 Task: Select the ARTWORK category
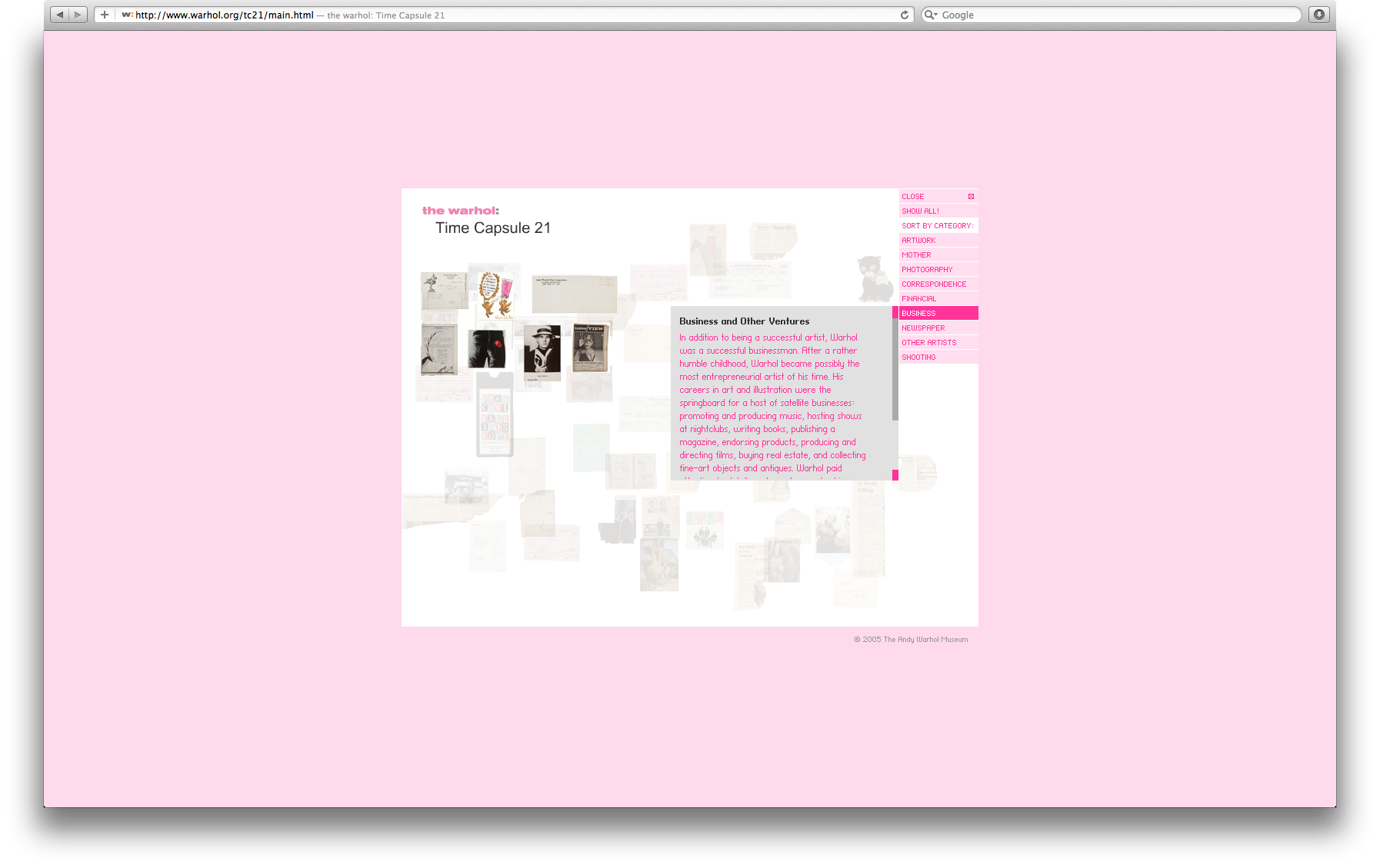pyautogui.click(x=918, y=241)
